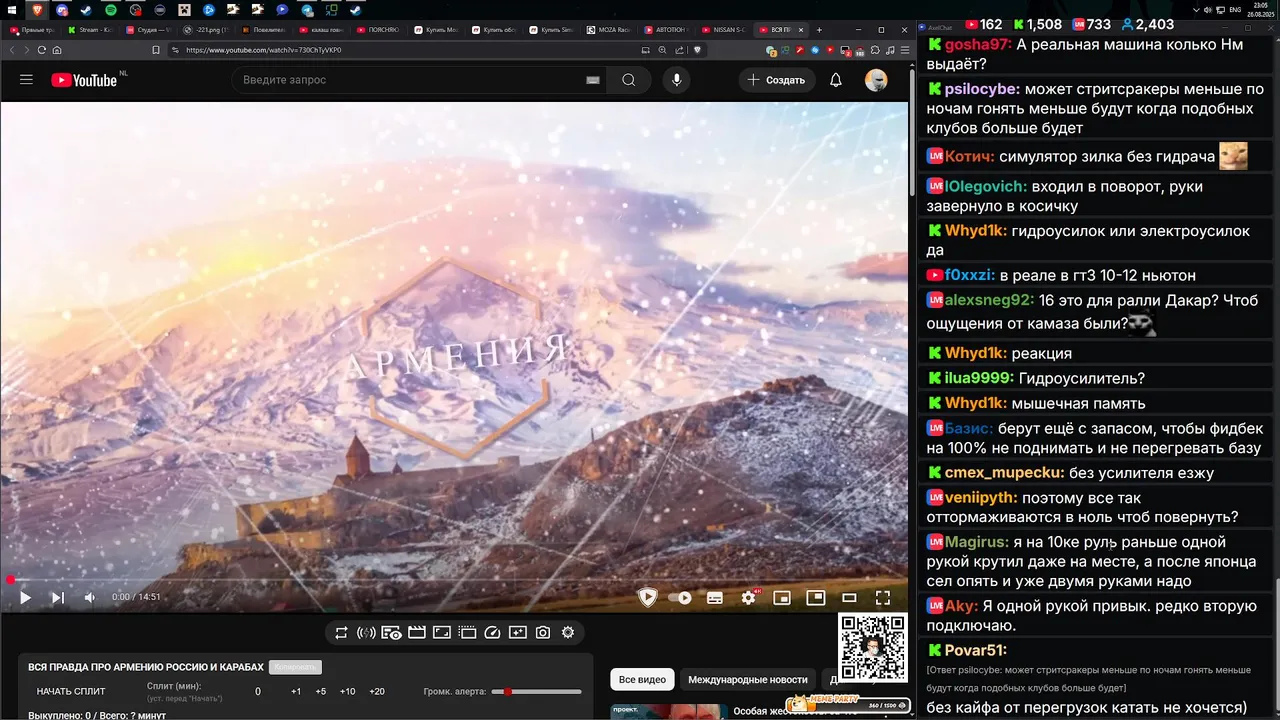Reload the browser page
The image size is (1280, 720).
[x=42, y=50]
